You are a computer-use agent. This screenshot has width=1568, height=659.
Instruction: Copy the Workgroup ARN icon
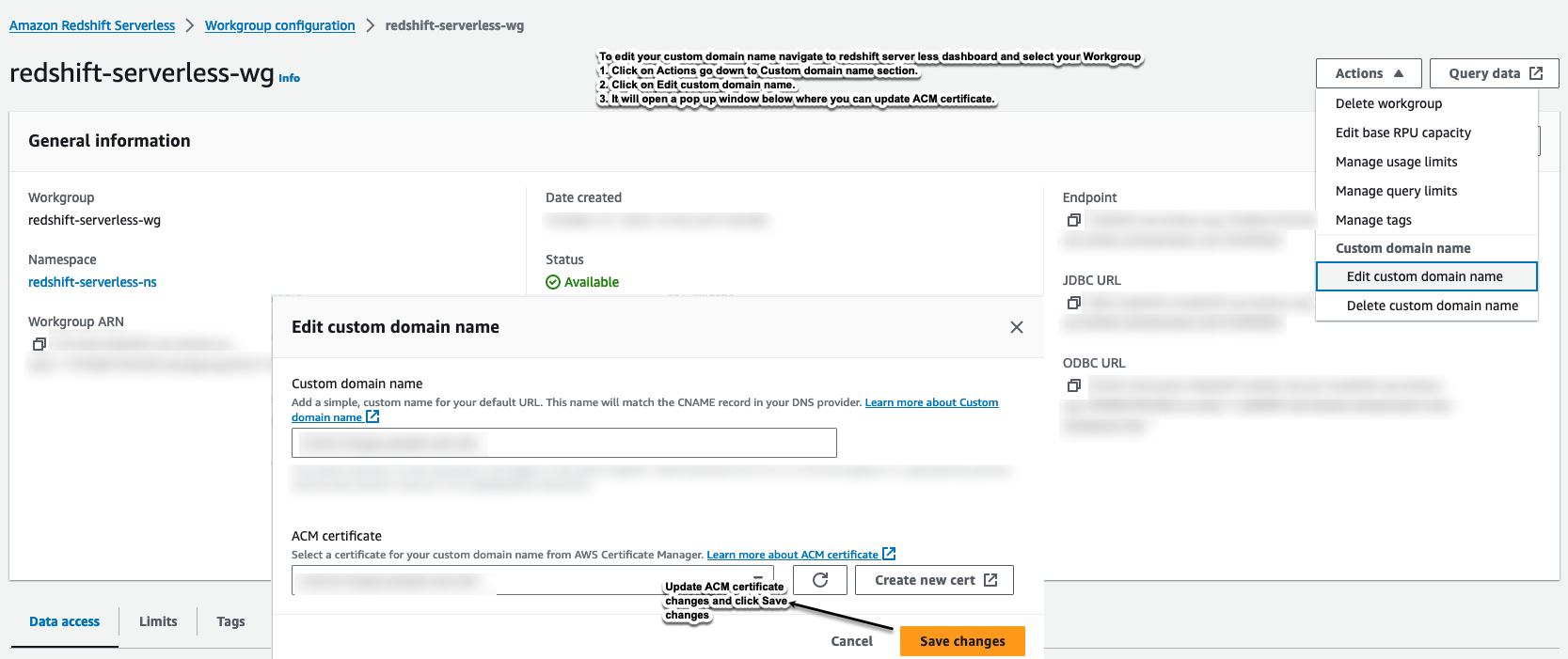[x=39, y=344]
